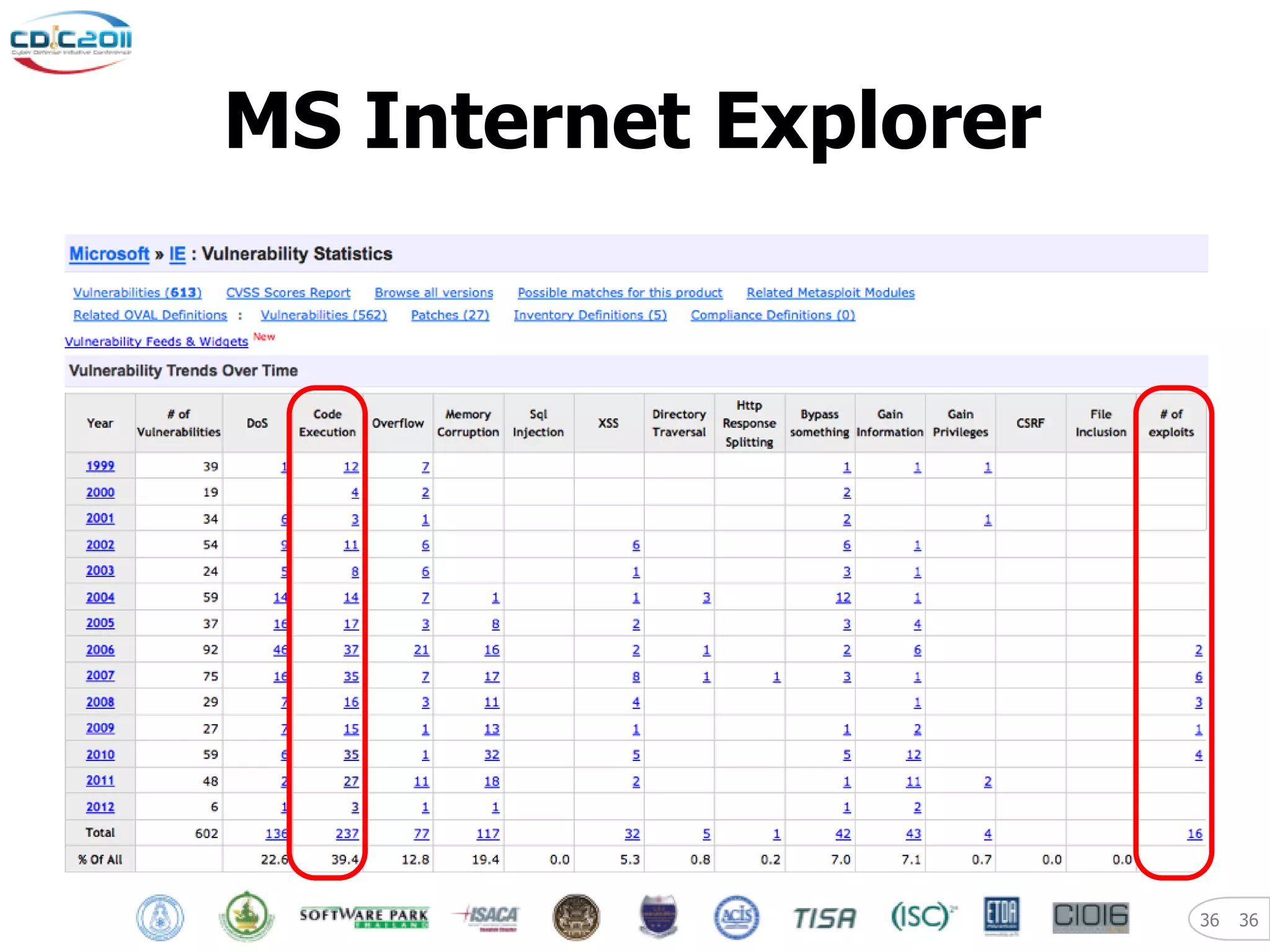The width and height of the screenshot is (1270, 952).
Task: Click 2007 exploits count 6
Action: coord(1199,677)
